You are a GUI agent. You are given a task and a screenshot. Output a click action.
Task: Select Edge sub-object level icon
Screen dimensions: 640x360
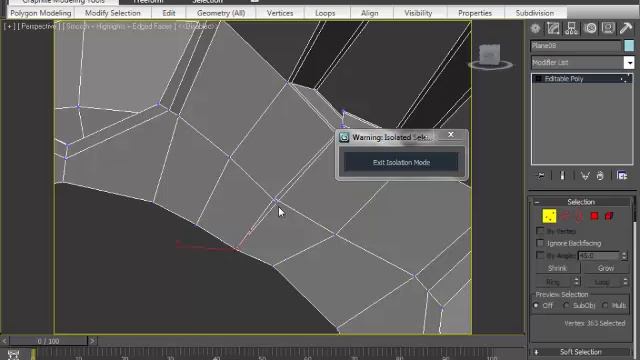[x=565, y=216]
